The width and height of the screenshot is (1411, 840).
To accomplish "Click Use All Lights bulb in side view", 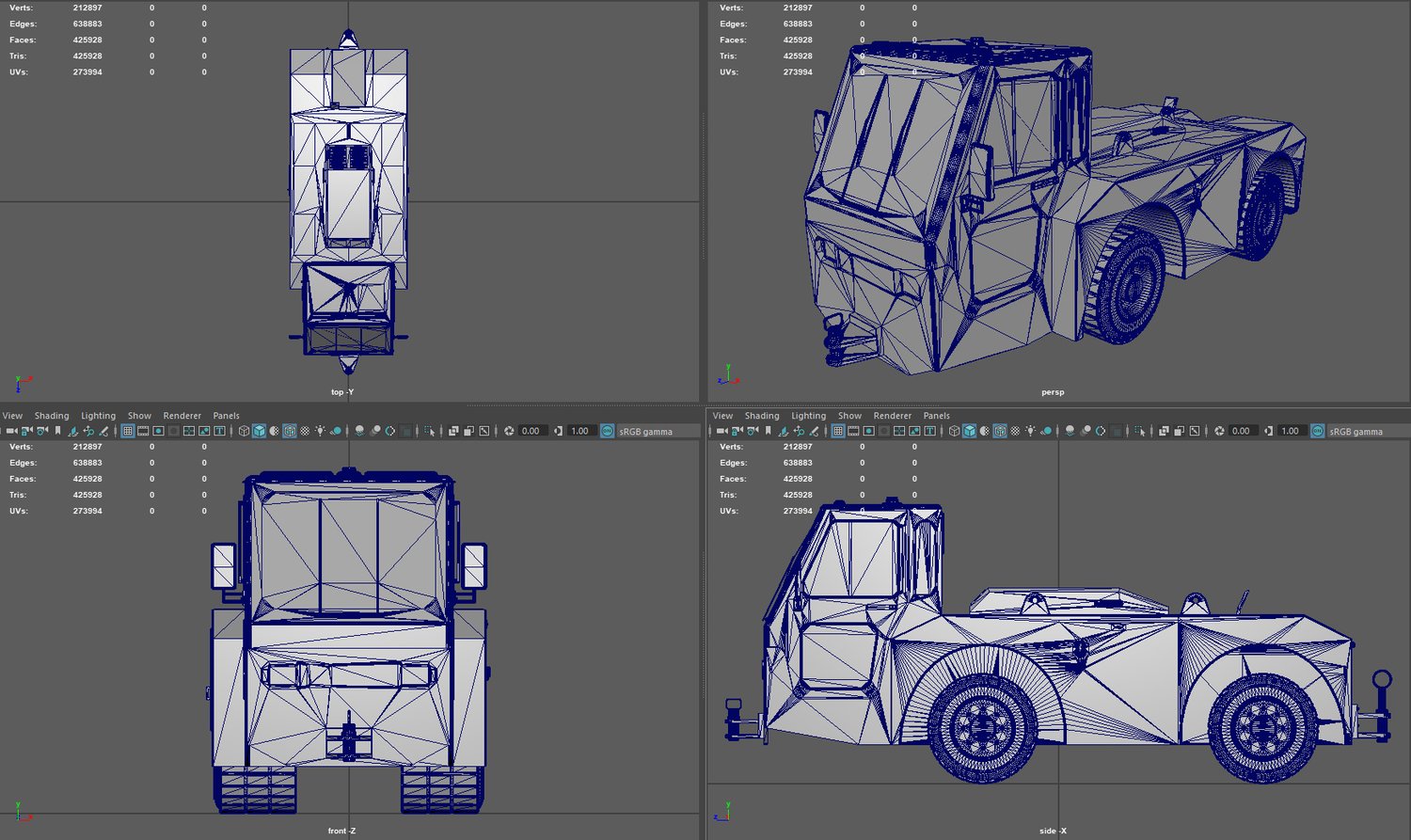I will coord(1030,431).
